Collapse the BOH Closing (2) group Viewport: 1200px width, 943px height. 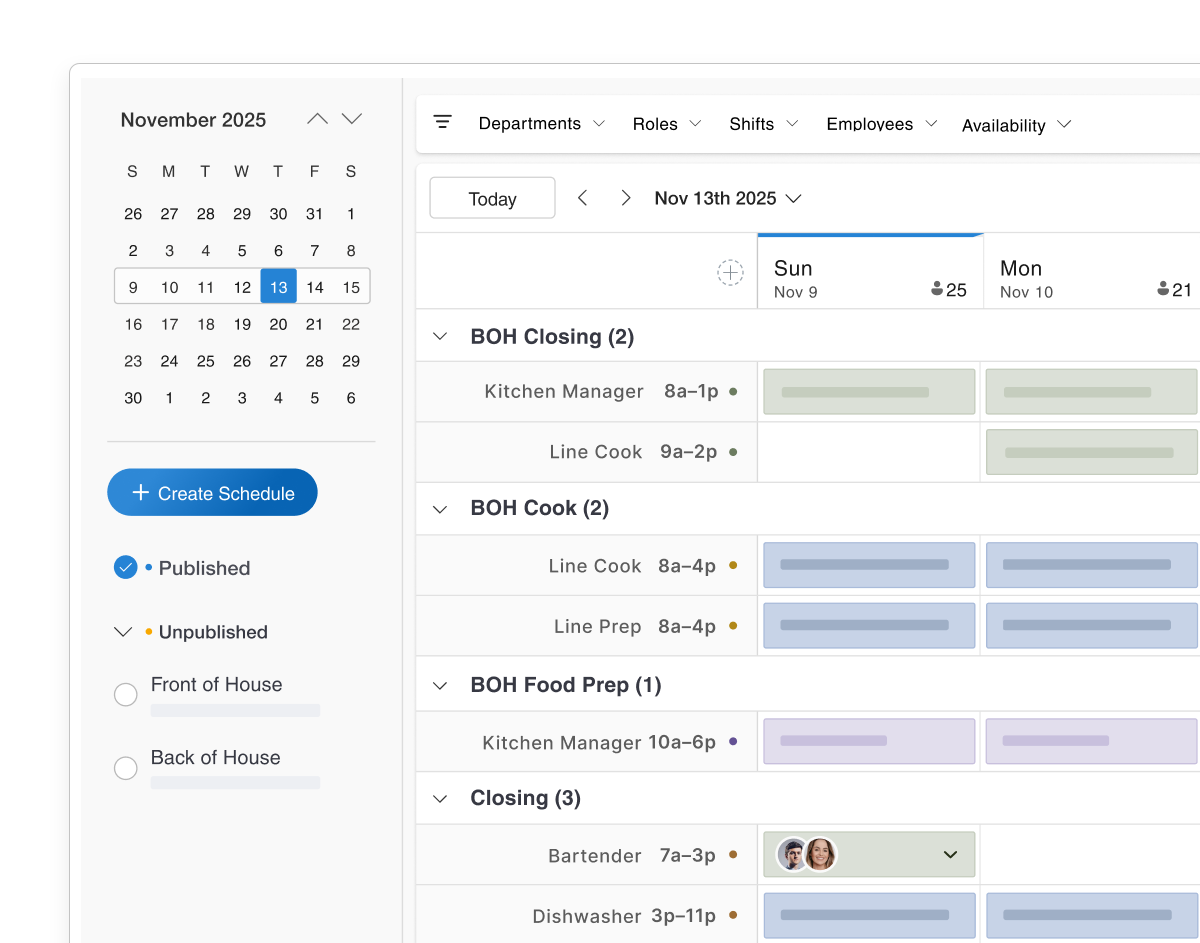440,336
